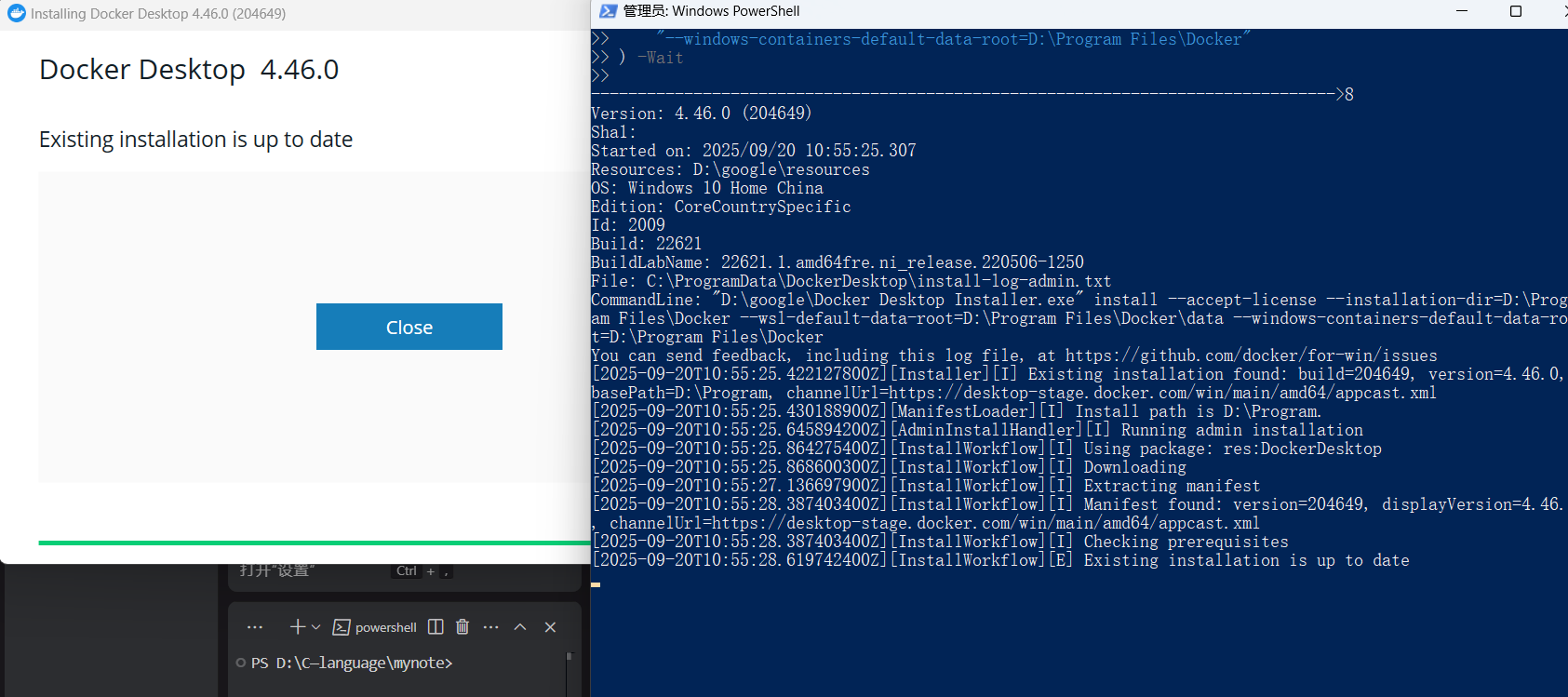Click the 'Version: 4.46.0 (204649)' log line

tap(702, 114)
